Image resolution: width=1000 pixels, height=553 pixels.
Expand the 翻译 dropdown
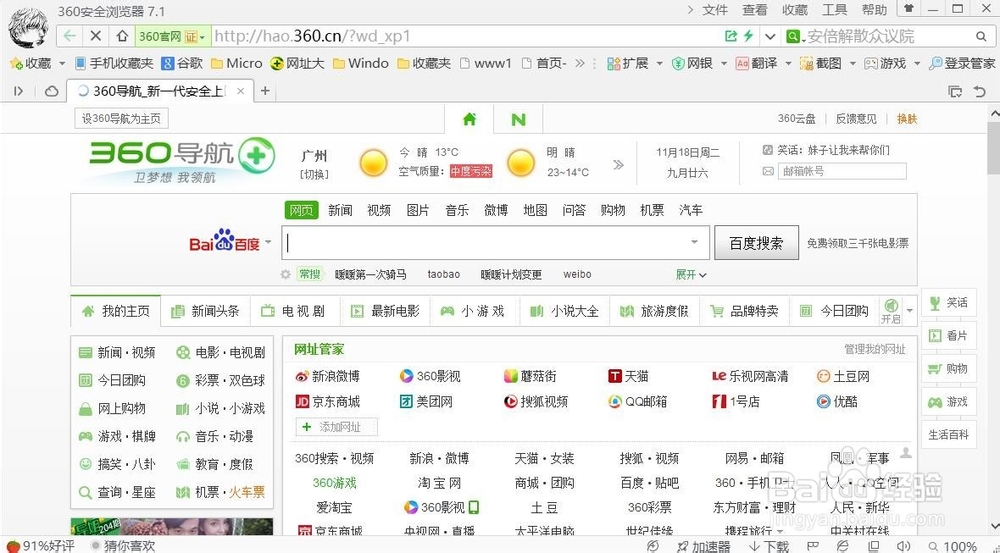pos(788,63)
